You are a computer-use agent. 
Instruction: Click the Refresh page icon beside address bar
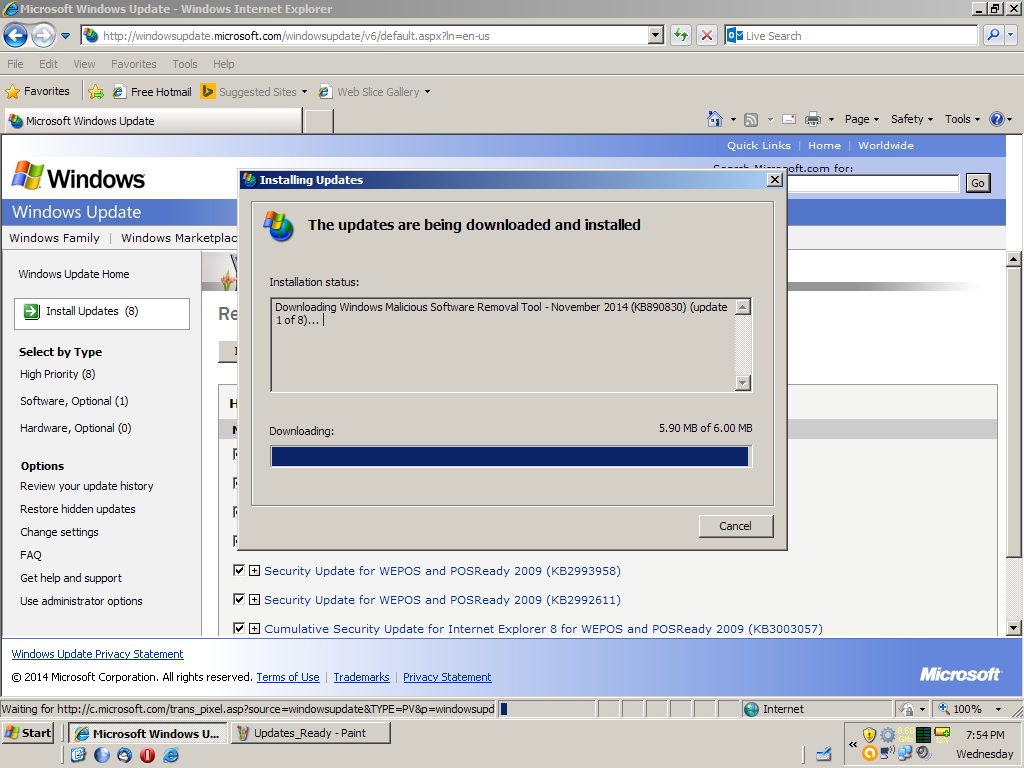pyautogui.click(x=680, y=35)
